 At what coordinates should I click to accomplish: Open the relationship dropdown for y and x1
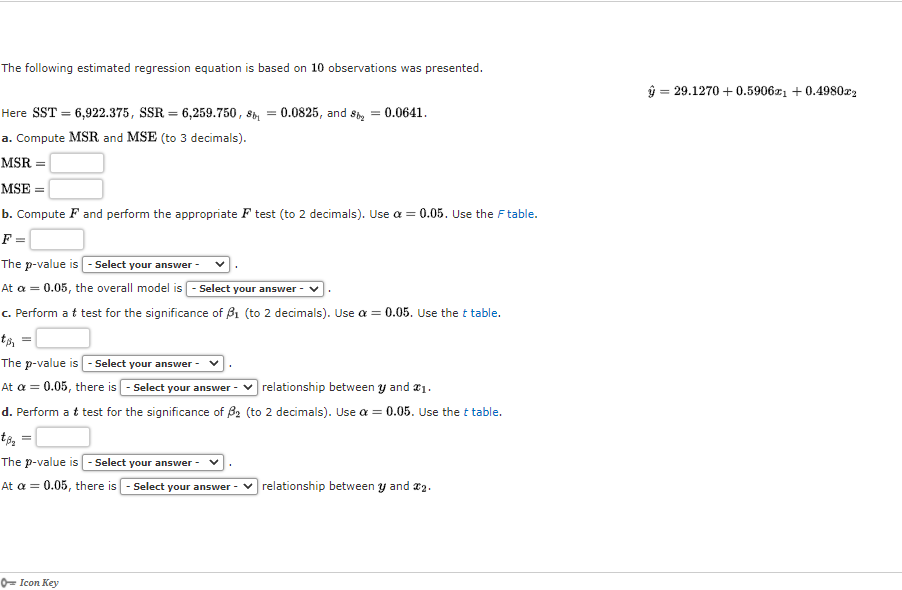(x=188, y=387)
